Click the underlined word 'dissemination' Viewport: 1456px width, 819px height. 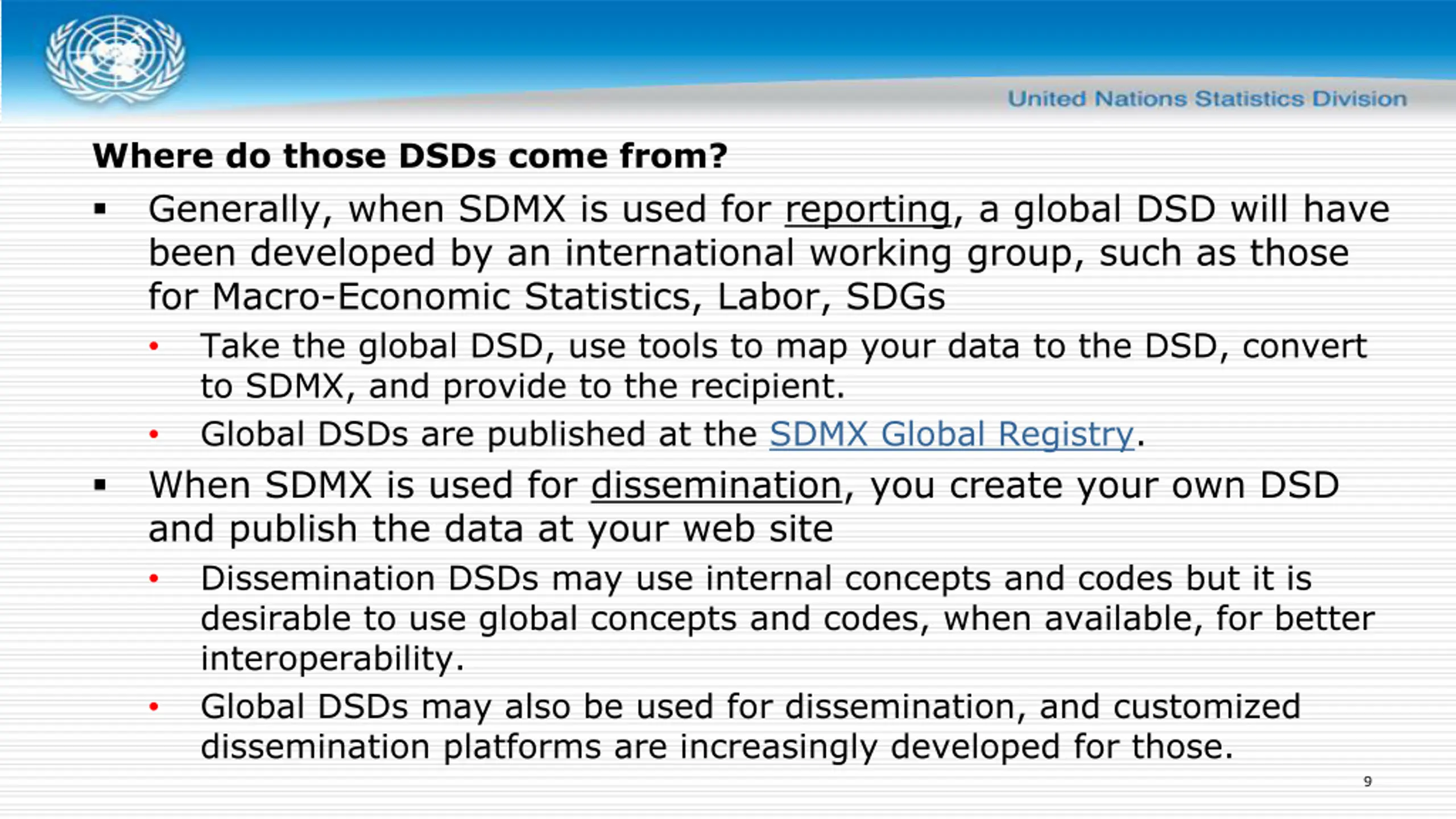(717, 486)
